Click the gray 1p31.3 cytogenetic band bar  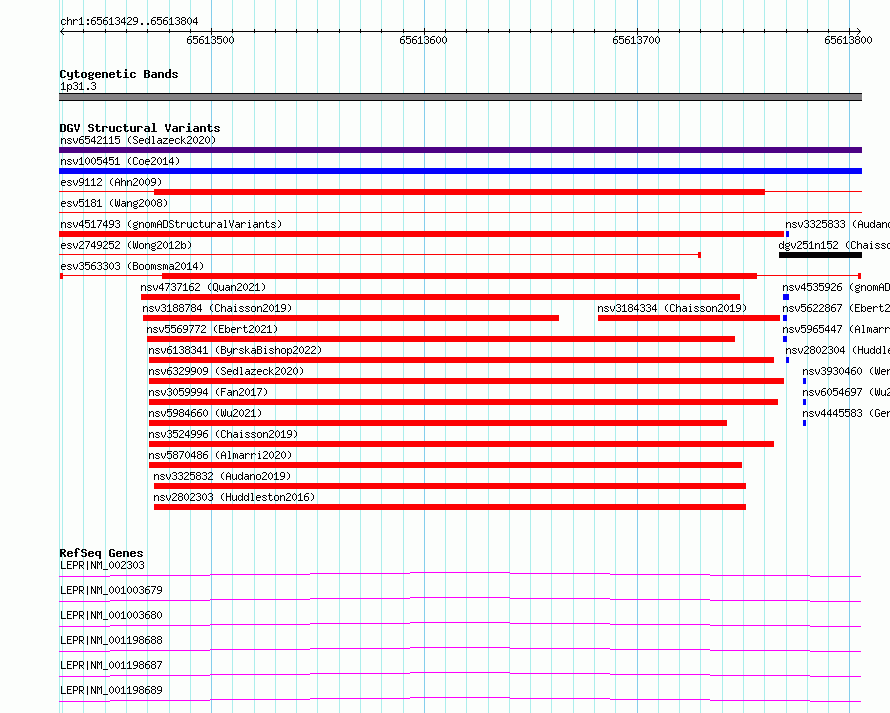[460, 97]
